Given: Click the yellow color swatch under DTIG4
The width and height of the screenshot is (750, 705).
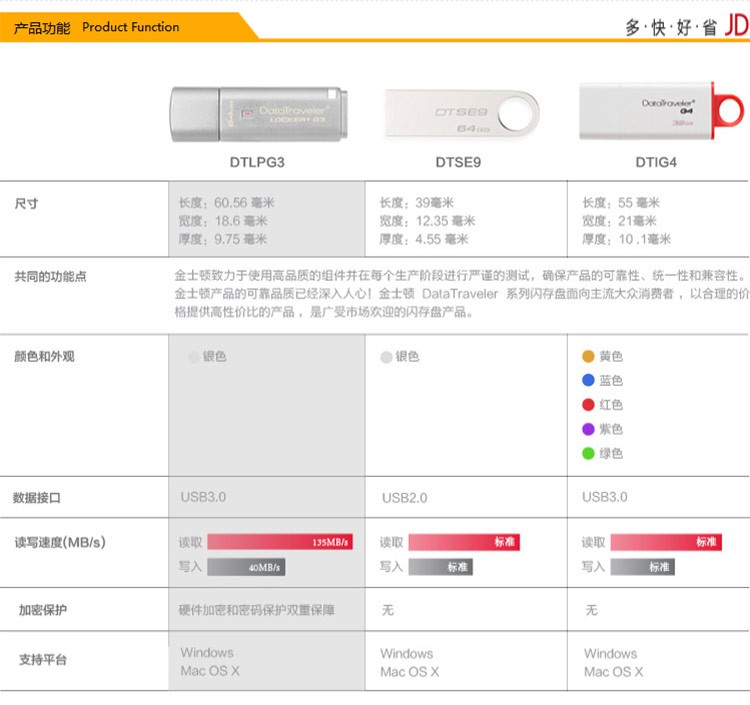Looking at the screenshot, I should 588,356.
